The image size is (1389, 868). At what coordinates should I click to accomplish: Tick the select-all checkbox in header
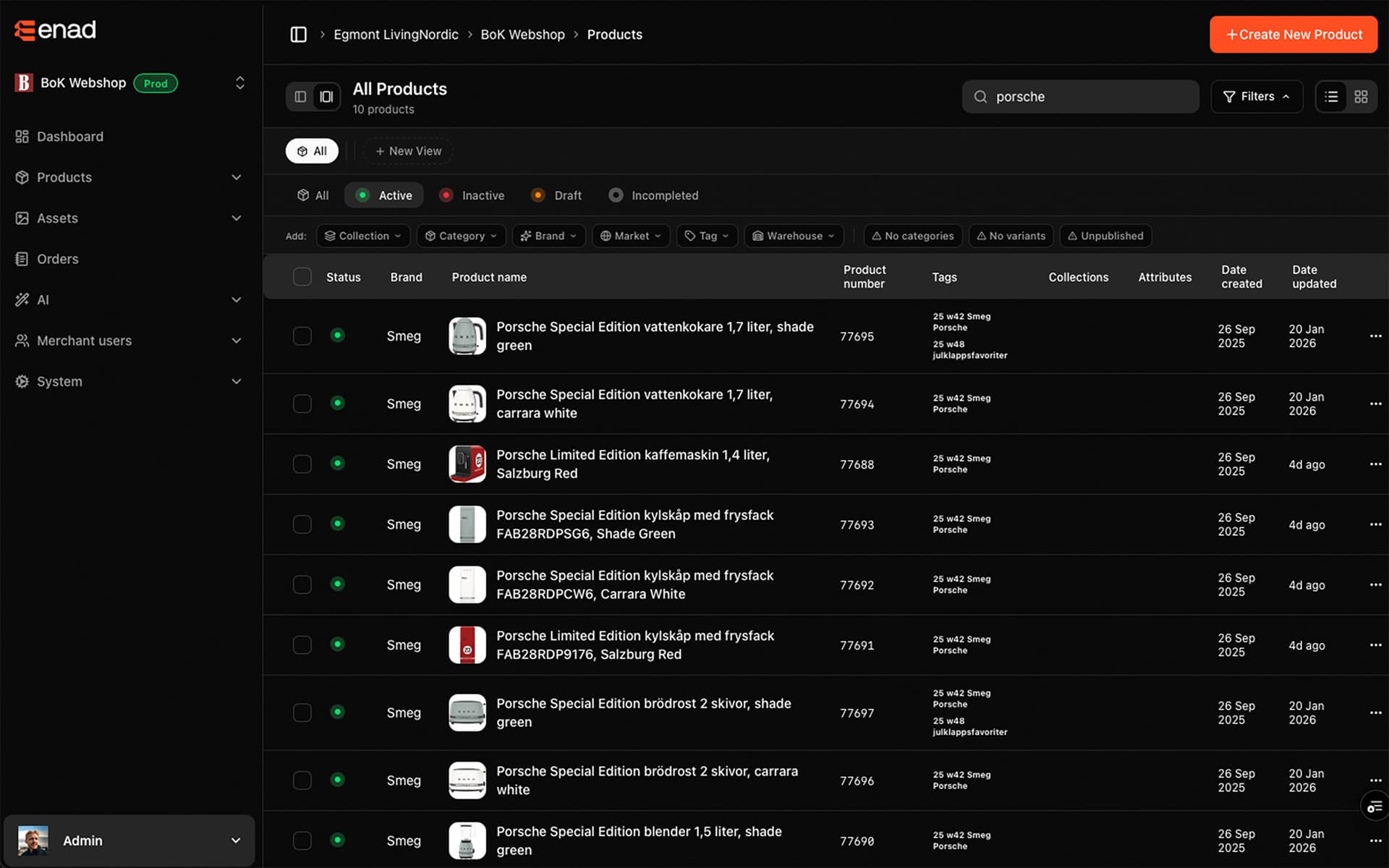coord(302,277)
